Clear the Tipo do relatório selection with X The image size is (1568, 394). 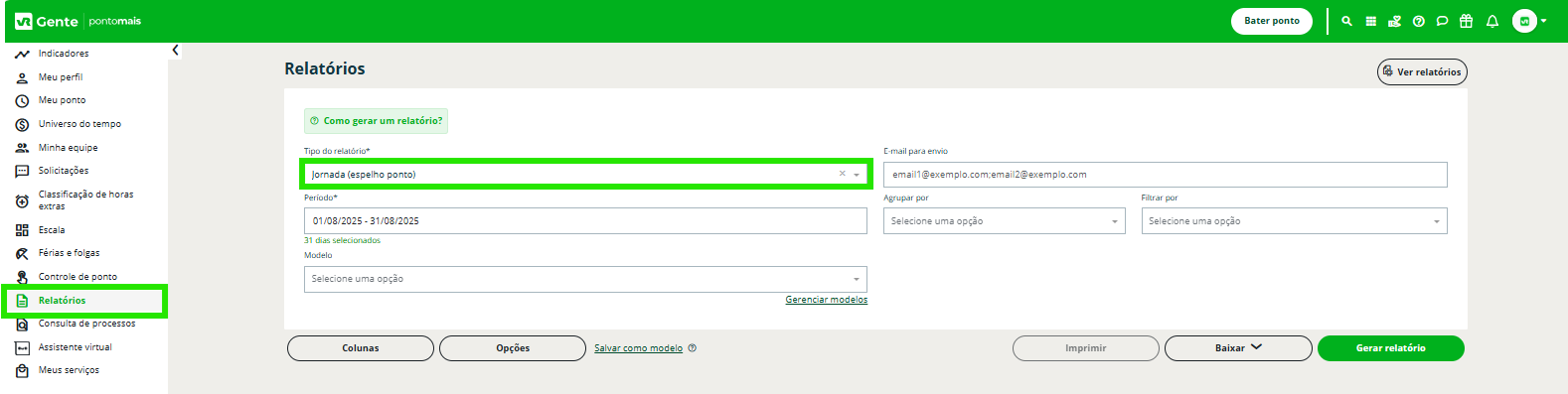[x=843, y=174]
